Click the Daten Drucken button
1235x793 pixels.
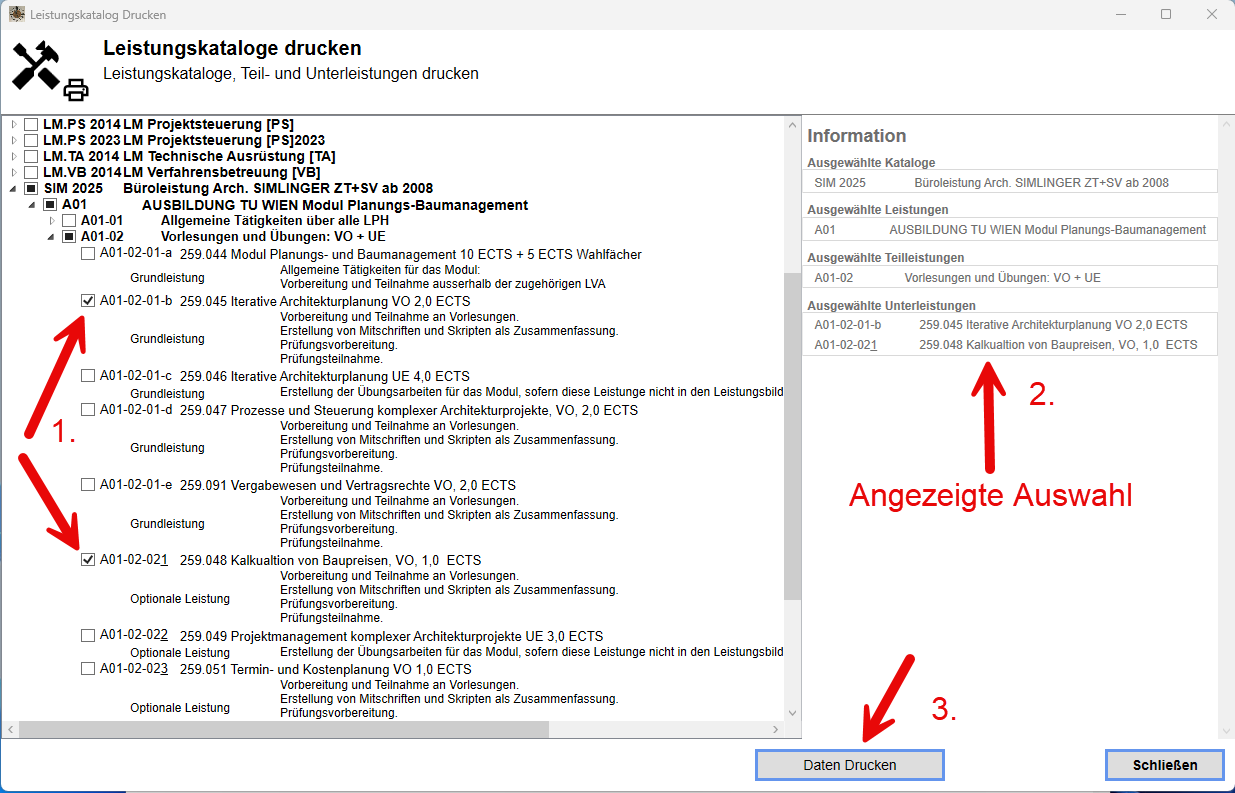(x=848, y=764)
